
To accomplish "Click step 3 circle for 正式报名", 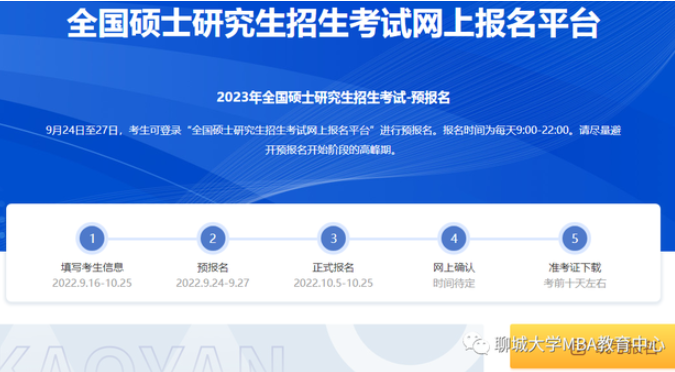I will tap(333, 238).
